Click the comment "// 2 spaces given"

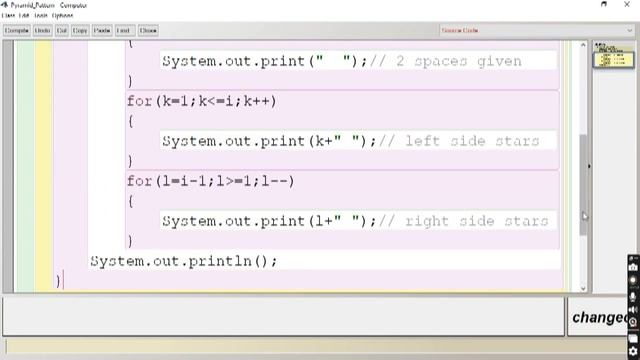tap(446, 61)
